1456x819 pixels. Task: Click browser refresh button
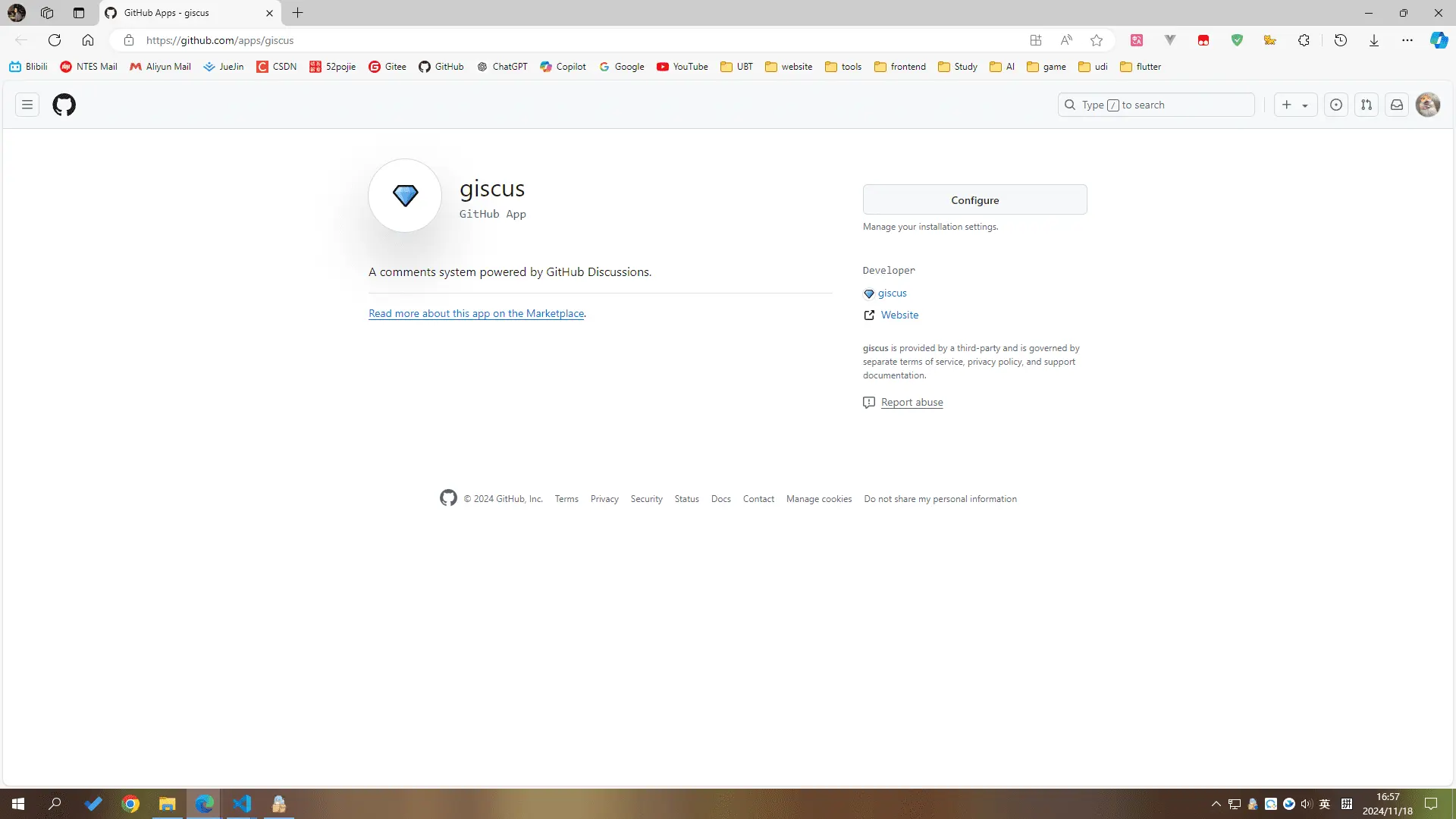[x=55, y=40]
